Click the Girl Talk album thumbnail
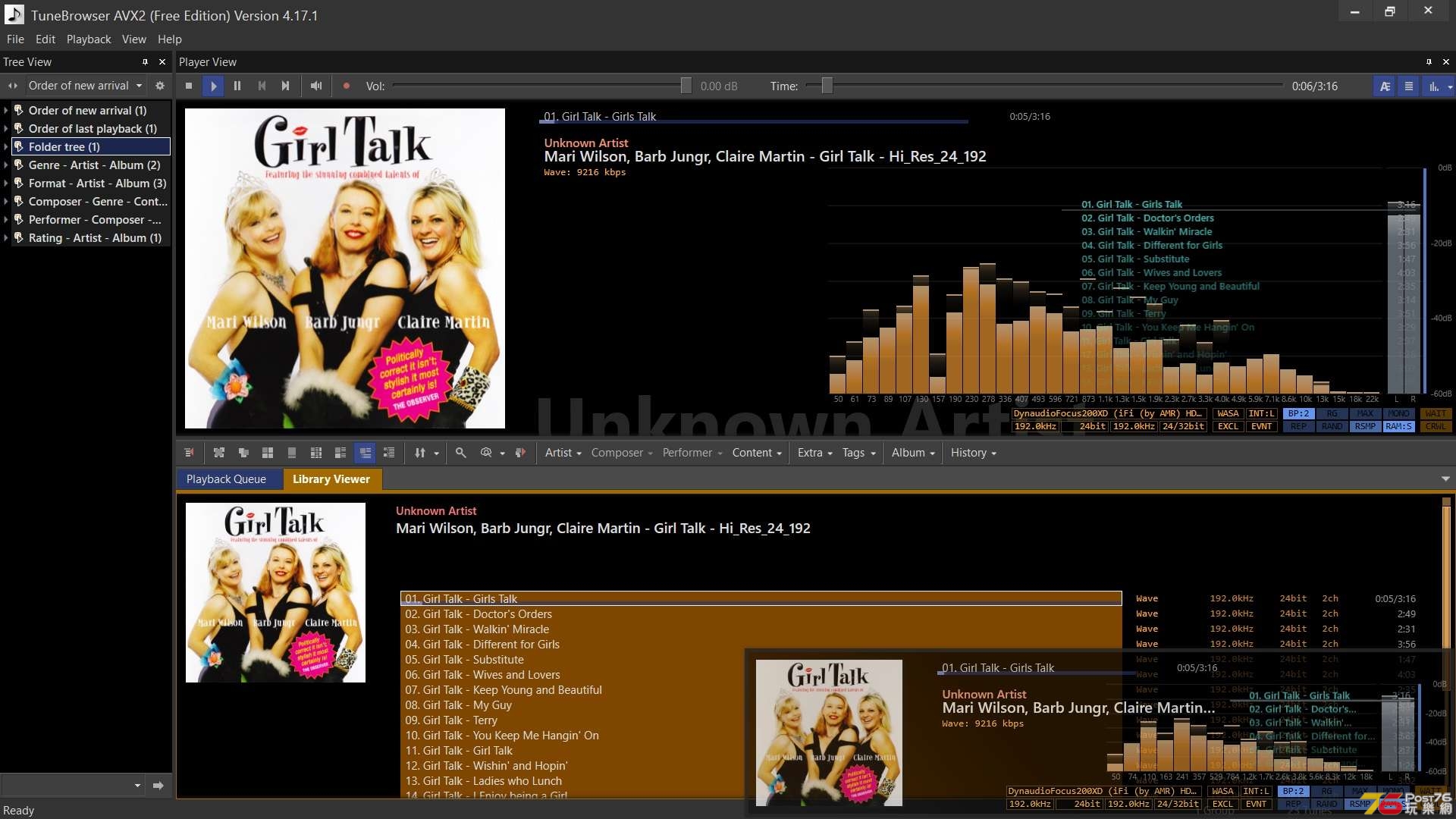 tap(278, 590)
